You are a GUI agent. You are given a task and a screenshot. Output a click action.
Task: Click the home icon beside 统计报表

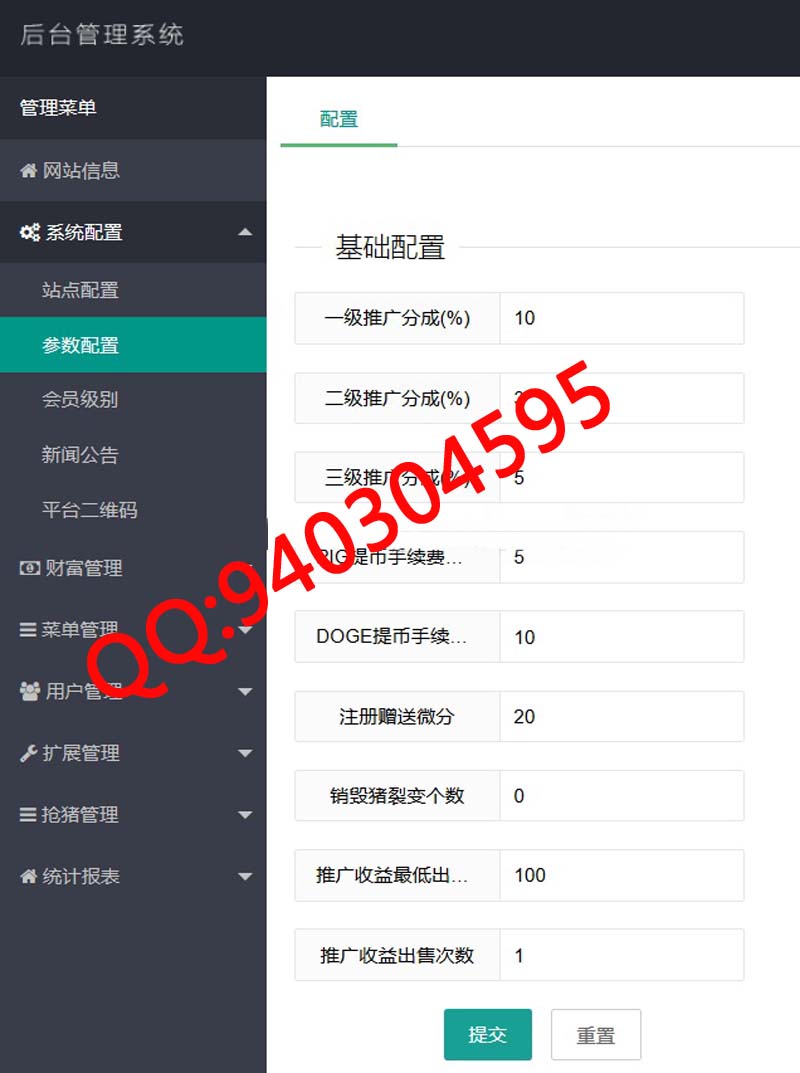click(x=28, y=876)
